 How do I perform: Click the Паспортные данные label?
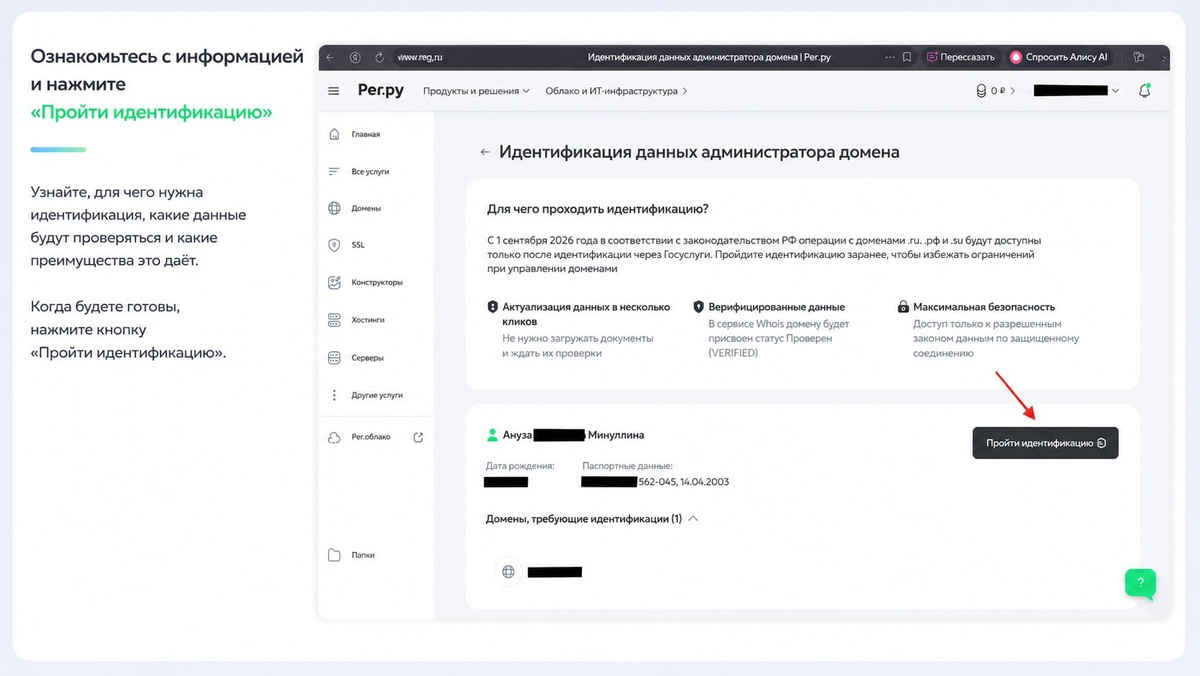[627, 466]
